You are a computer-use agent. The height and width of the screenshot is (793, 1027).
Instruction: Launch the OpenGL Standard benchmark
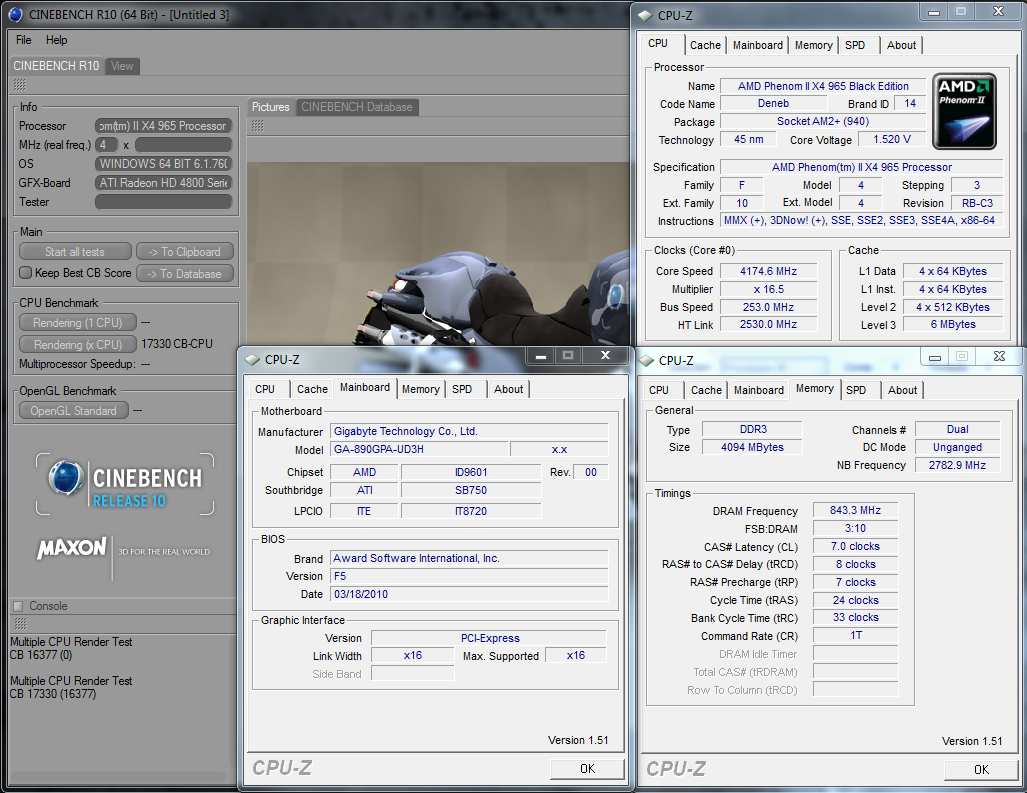pyautogui.click(x=73, y=410)
